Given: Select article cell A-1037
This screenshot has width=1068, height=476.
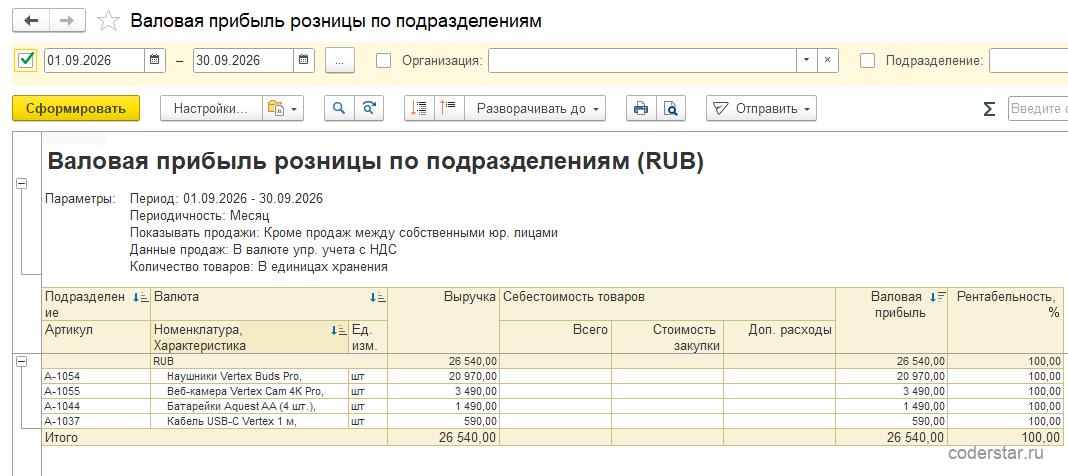Looking at the screenshot, I should 97,422.
